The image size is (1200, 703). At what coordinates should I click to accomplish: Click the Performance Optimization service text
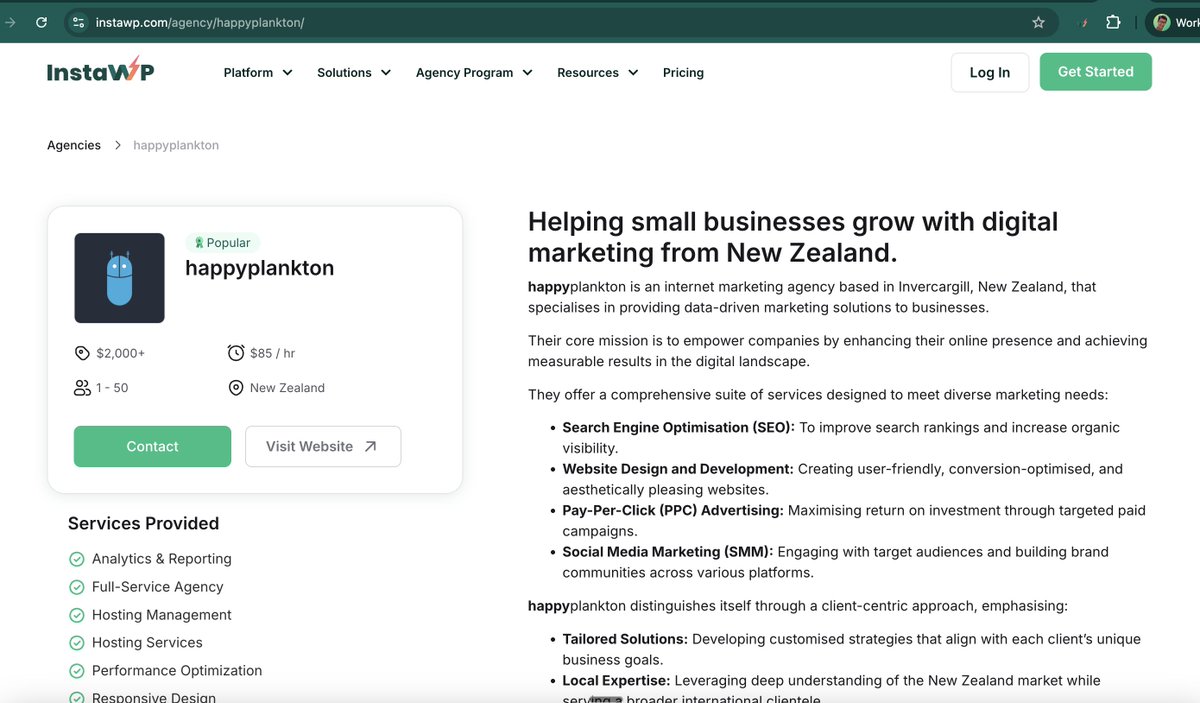pyautogui.click(x=177, y=671)
